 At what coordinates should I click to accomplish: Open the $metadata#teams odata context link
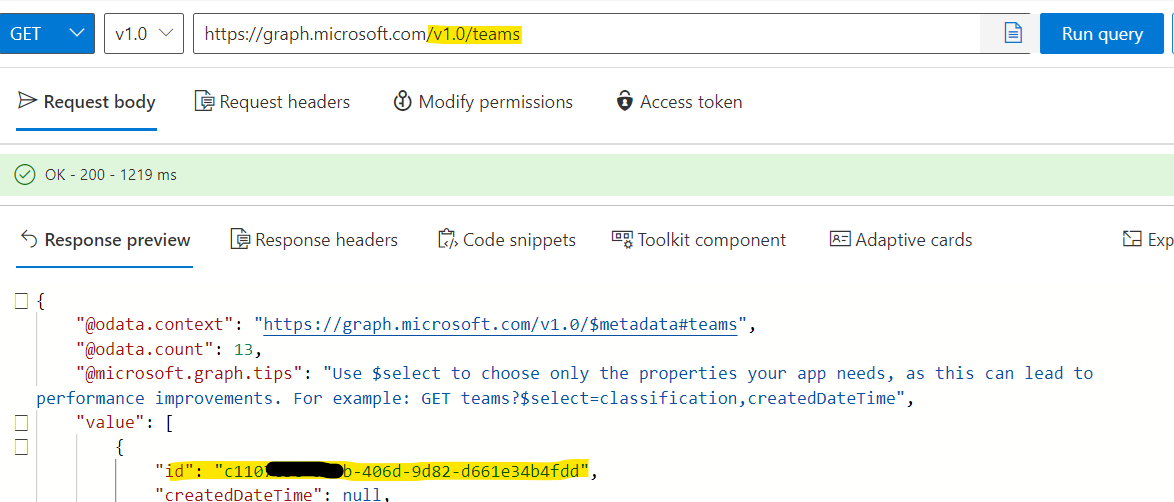(x=501, y=325)
